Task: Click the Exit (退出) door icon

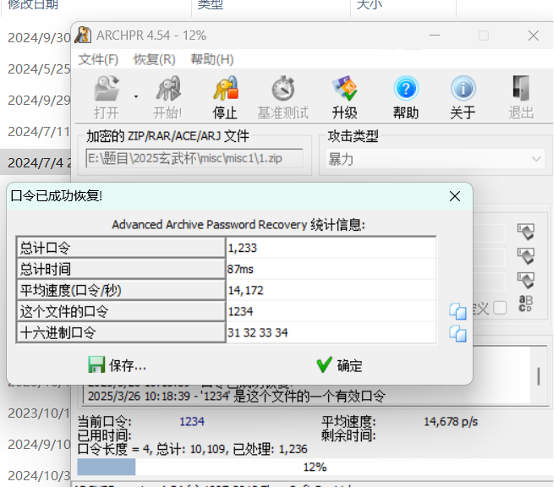Action: (x=521, y=89)
